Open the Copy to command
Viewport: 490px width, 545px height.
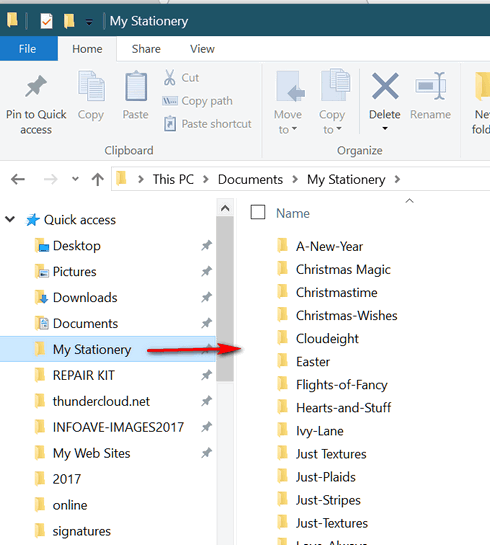point(332,103)
